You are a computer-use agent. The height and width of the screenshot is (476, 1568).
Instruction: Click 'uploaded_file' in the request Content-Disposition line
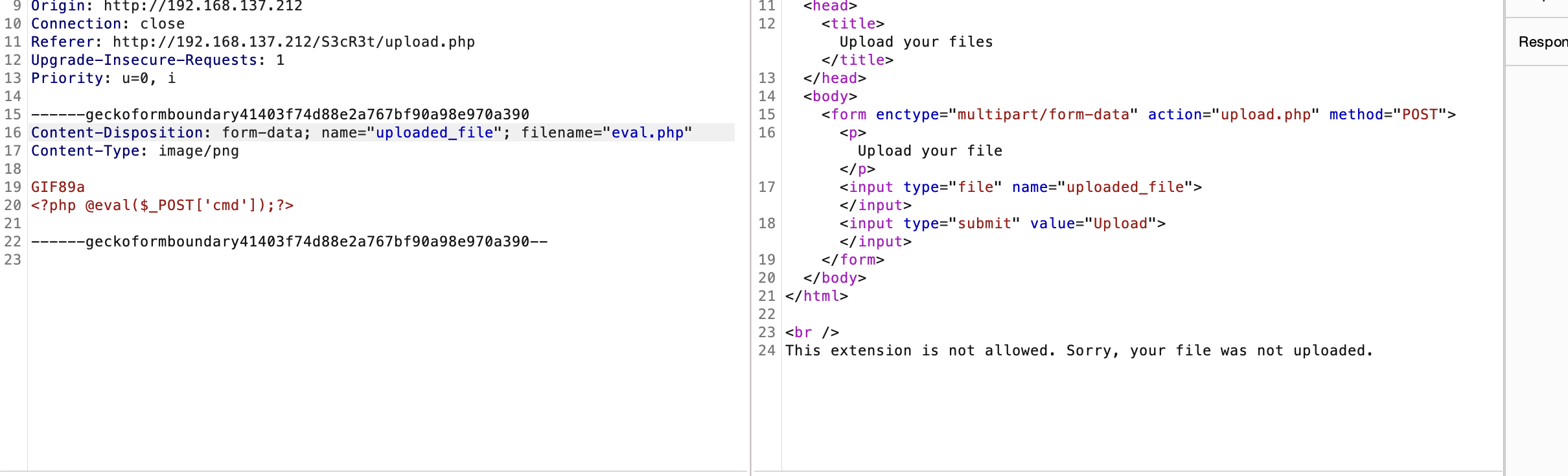coord(435,133)
